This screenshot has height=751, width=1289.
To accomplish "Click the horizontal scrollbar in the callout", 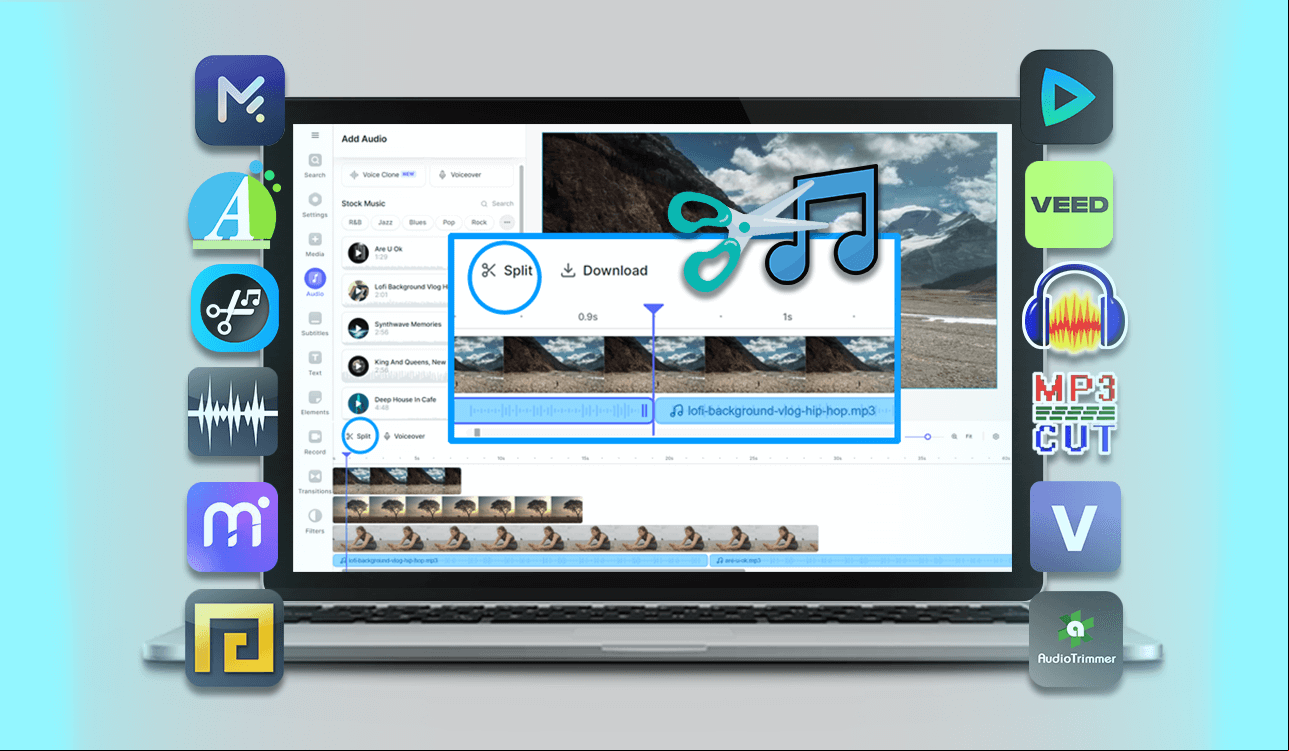I will coord(477,432).
